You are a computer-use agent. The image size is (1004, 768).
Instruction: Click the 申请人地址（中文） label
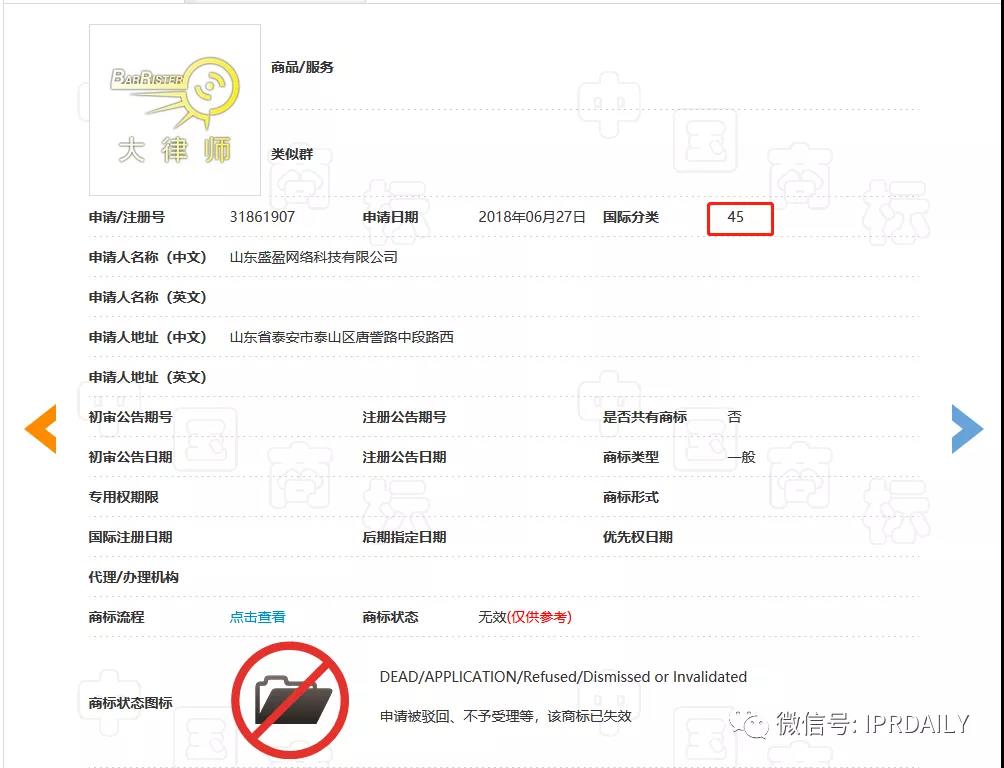[148, 337]
